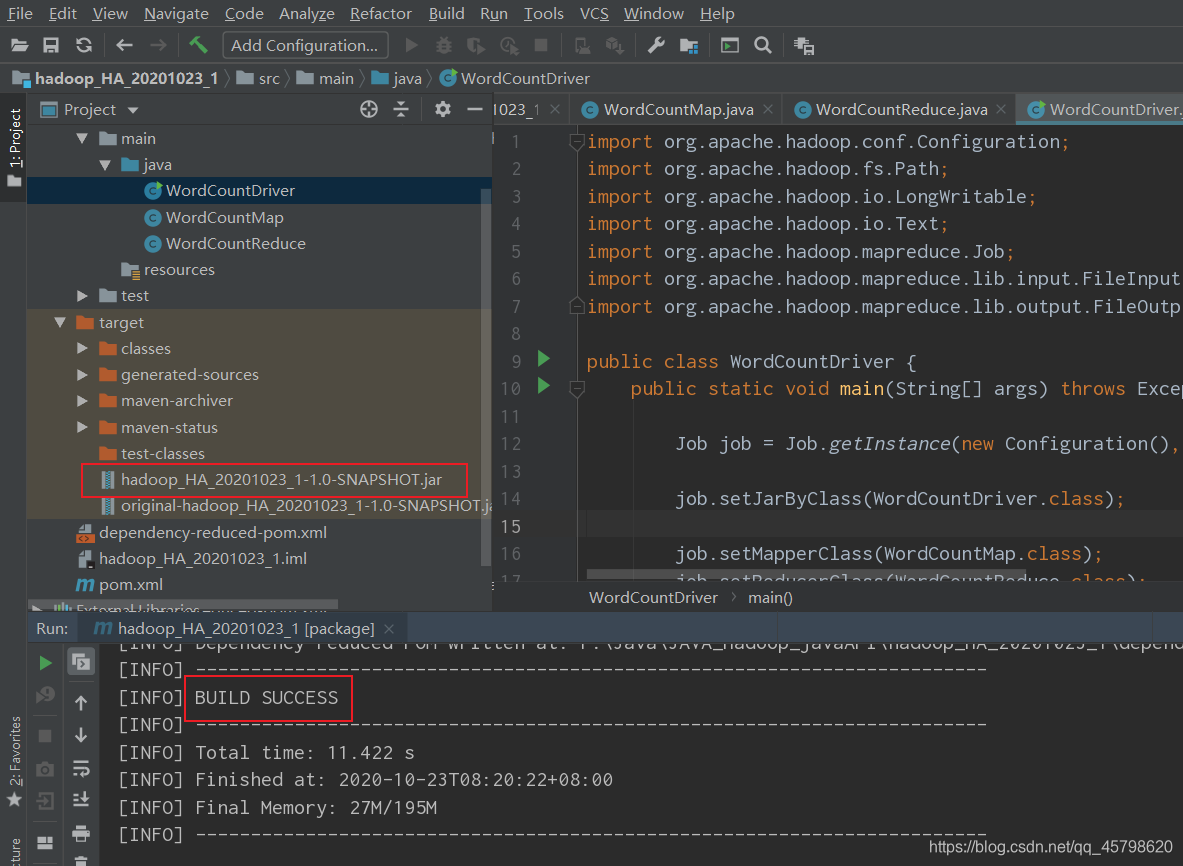Click the Debug bug icon in the toolbar
Viewport: 1183px width, 866px height.
[444, 46]
